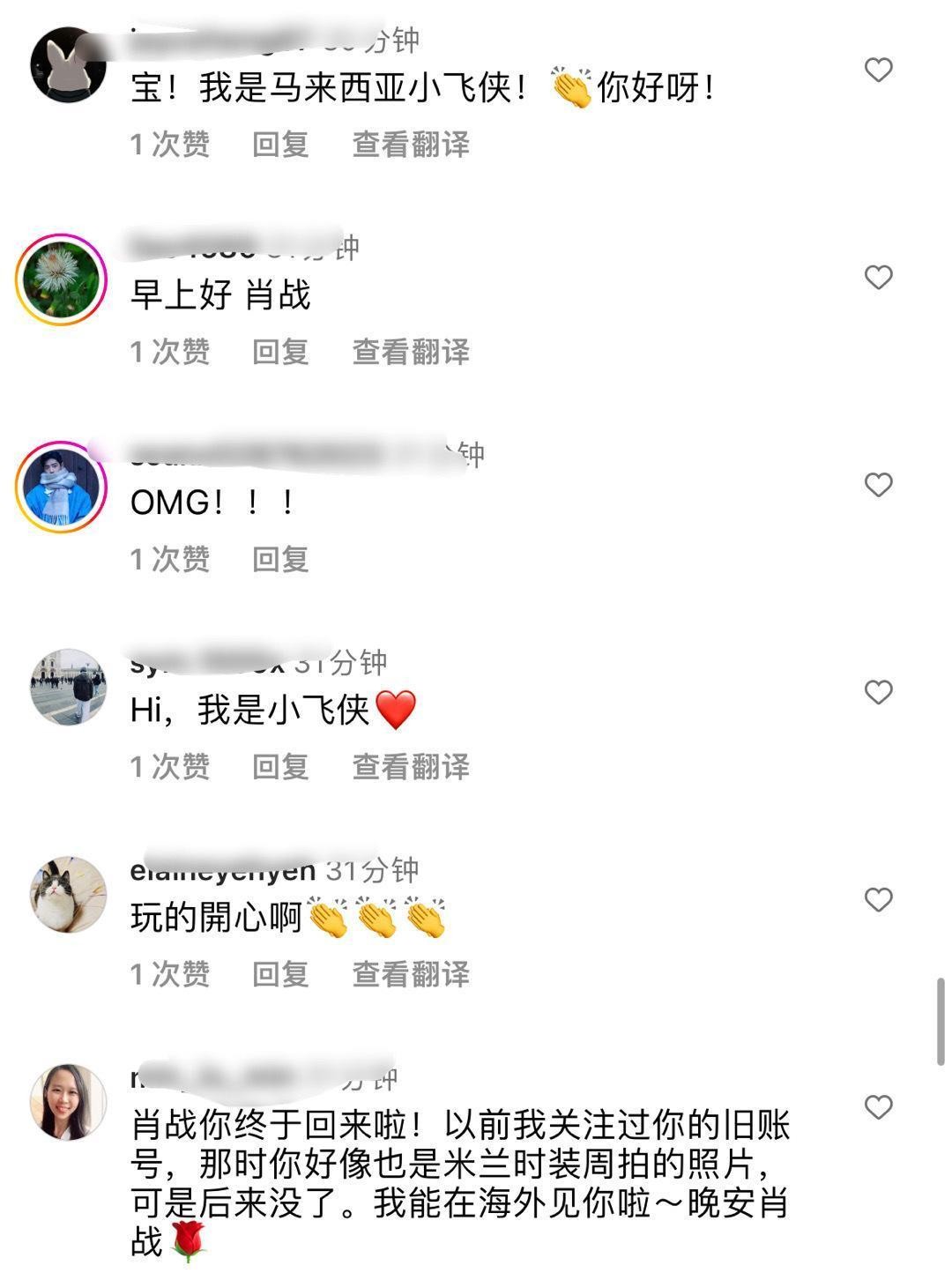Screen dimensions: 952x1273
Task: Like the "玩的開心啊" comment heart
Action: (x=878, y=899)
